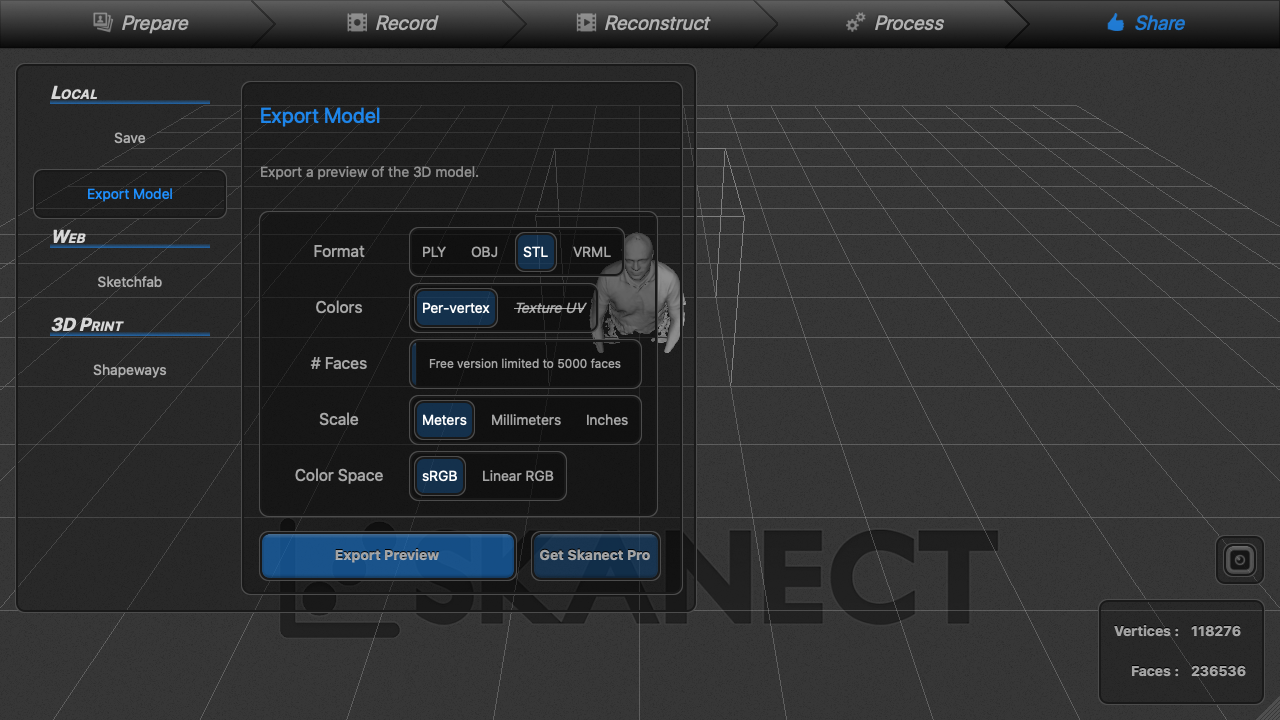
Task: Click the Reconstruct film icon
Action: click(x=586, y=23)
